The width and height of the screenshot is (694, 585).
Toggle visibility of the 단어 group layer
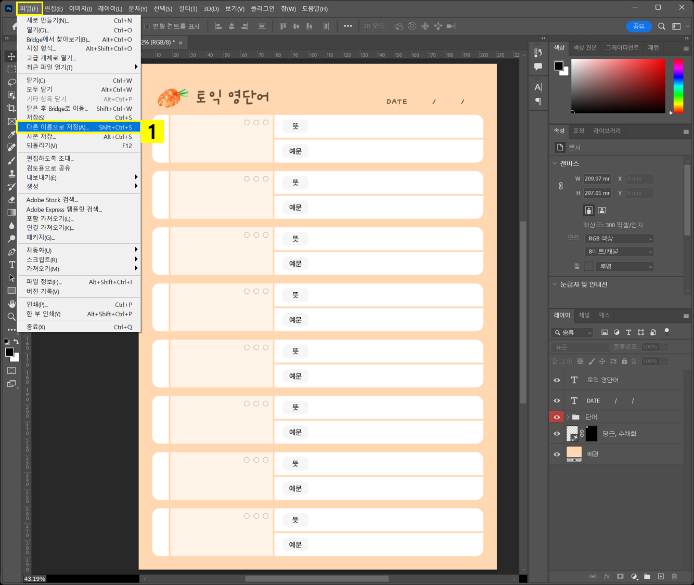pyautogui.click(x=558, y=417)
